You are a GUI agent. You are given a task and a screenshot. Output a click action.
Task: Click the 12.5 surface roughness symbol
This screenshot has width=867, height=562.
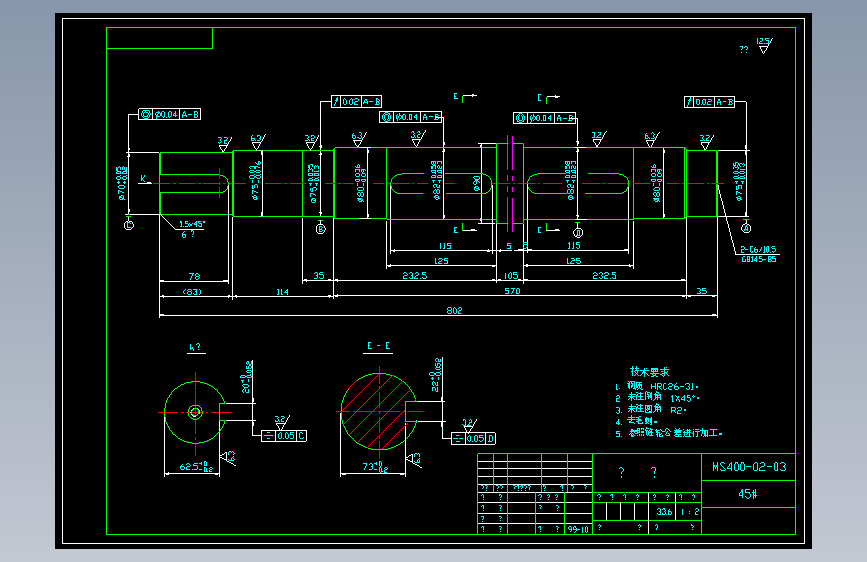coord(764,45)
